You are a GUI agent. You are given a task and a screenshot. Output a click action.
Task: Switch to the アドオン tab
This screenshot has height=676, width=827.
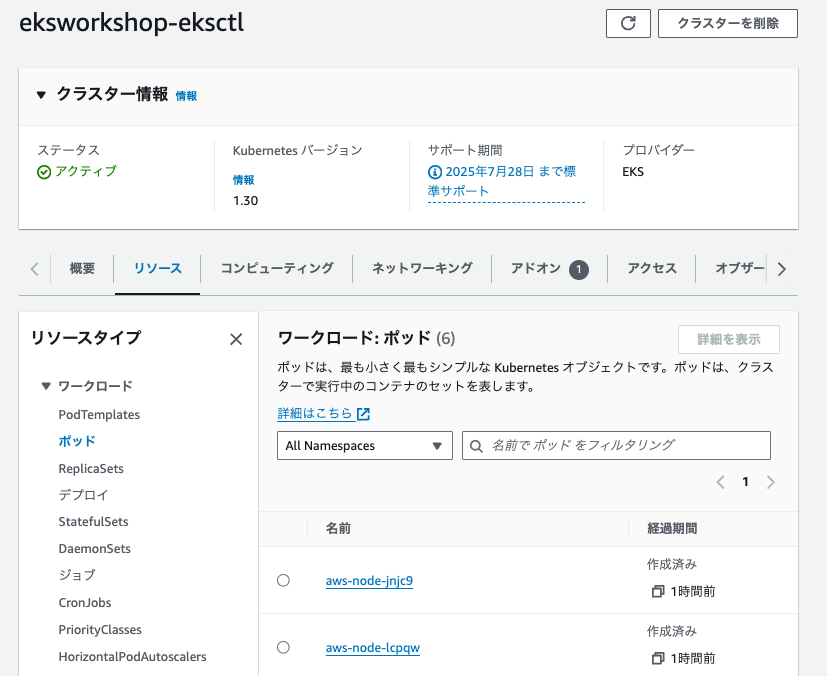[549, 269]
